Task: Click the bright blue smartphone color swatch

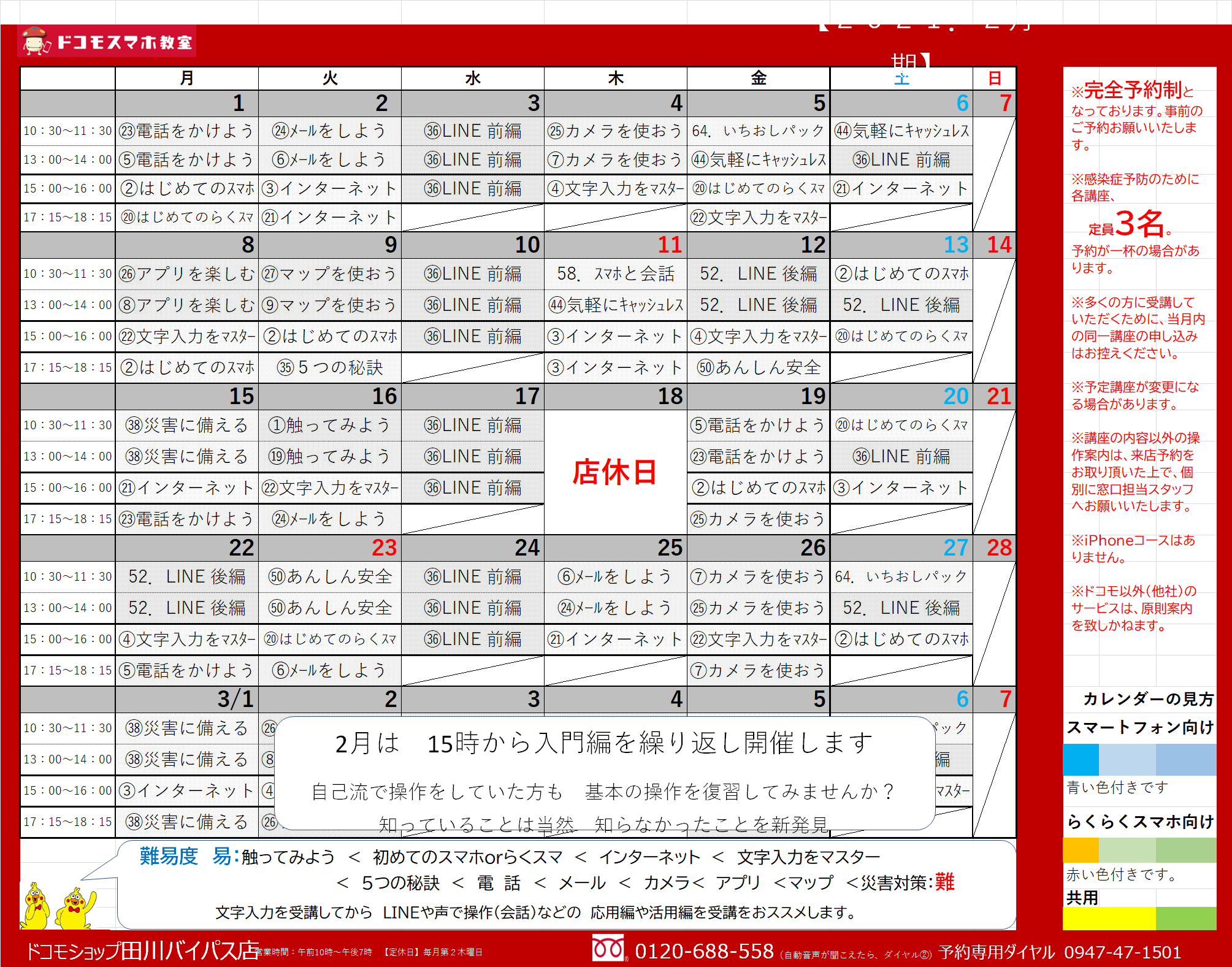Action: click(1080, 760)
